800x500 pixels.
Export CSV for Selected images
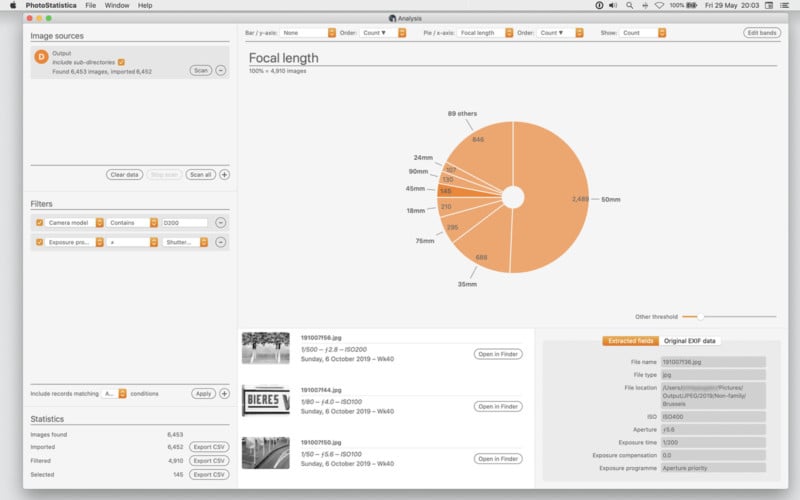pyautogui.click(x=209, y=474)
